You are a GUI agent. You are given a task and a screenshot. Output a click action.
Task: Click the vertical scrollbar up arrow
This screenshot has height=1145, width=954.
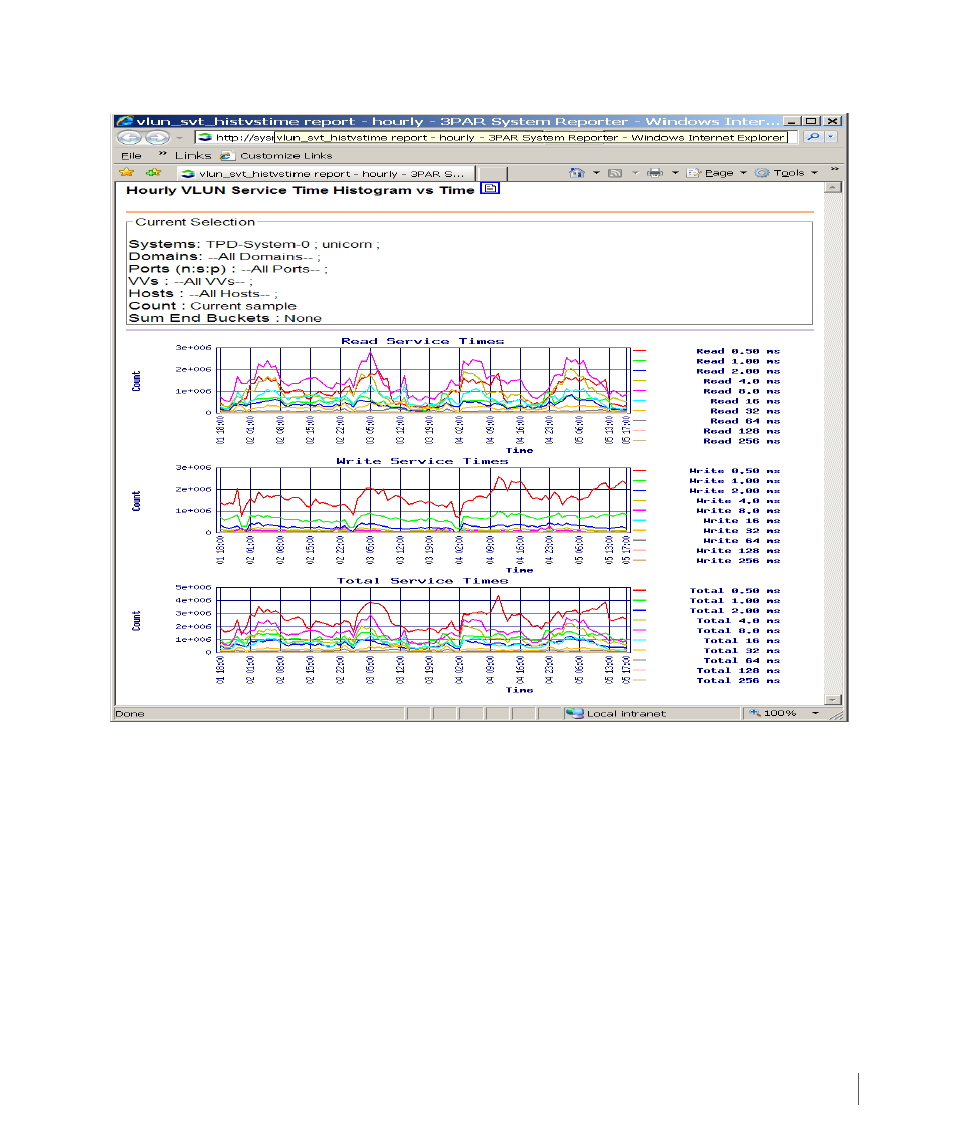click(x=833, y=188)
